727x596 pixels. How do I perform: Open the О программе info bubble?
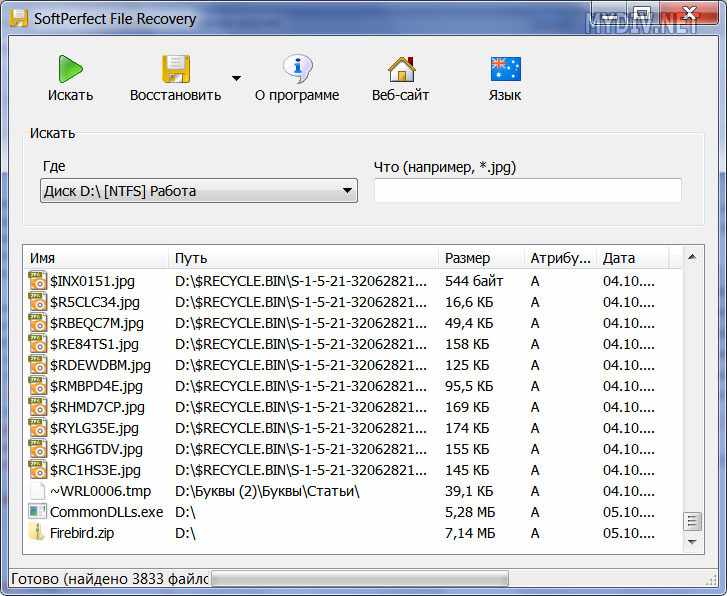click(297, 69)
